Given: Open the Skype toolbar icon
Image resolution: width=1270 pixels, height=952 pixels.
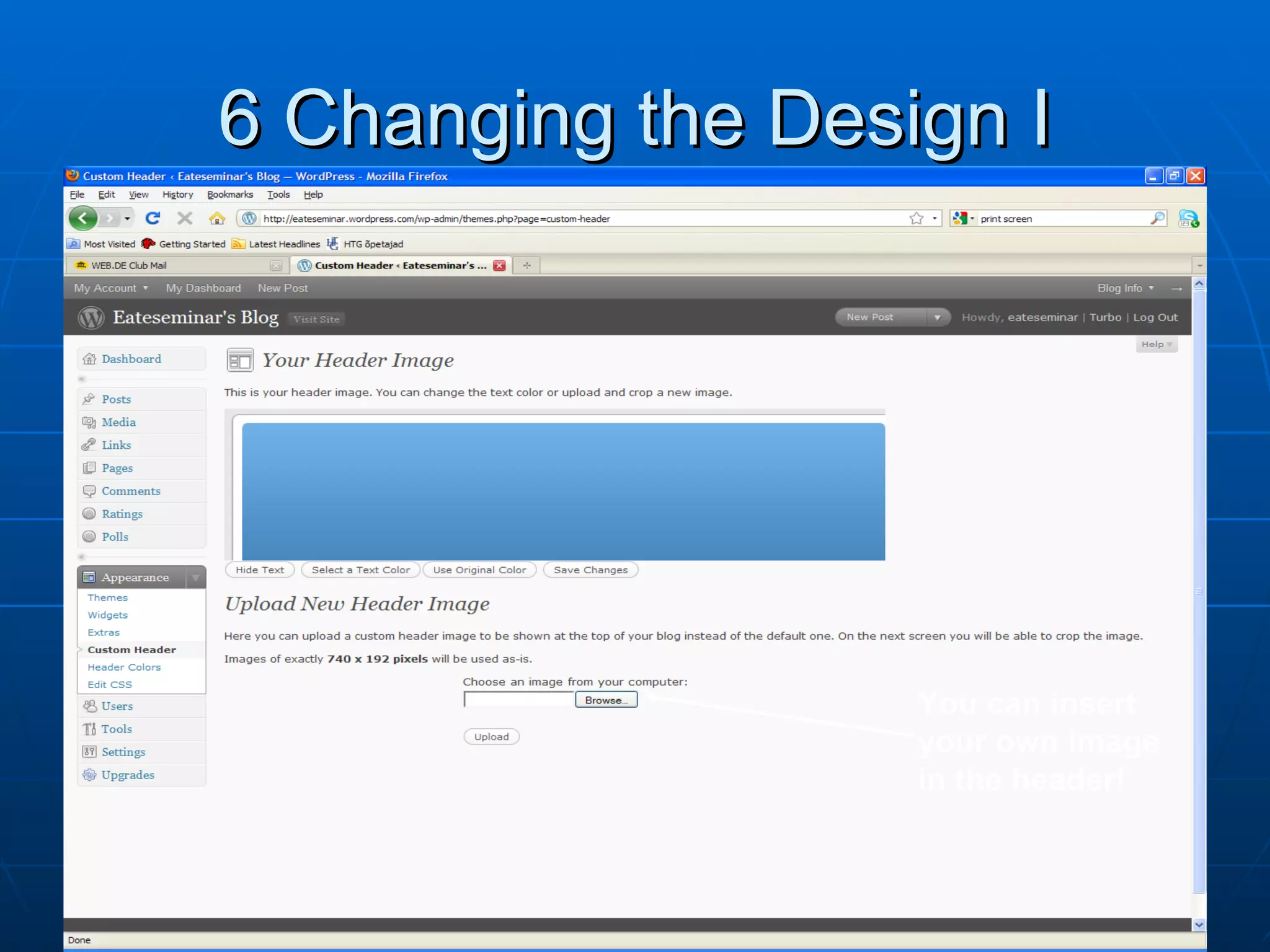Looking at the screenshot, I should (x=1188, y=219).
